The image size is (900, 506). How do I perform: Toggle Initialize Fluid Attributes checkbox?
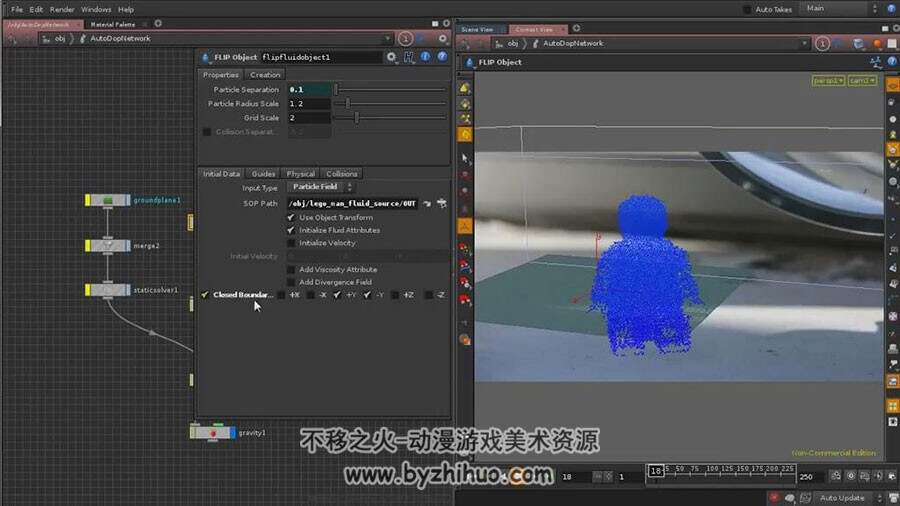coord(291,230)
